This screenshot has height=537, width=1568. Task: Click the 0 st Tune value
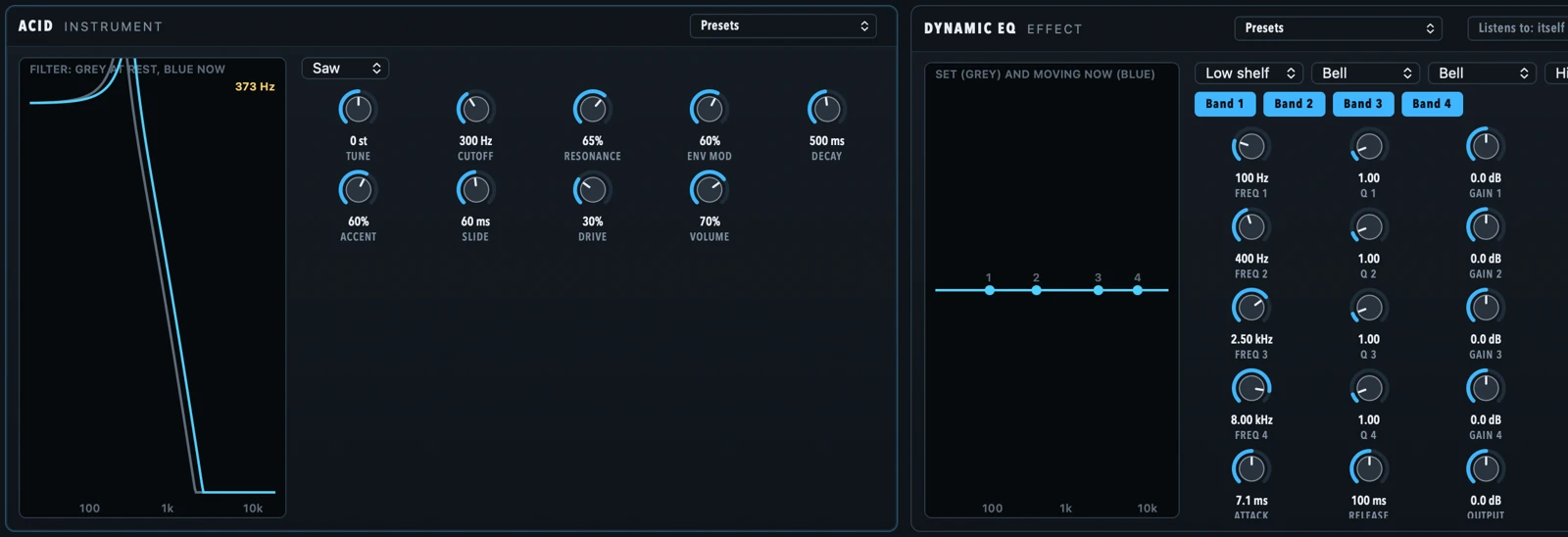pos(358,141)
